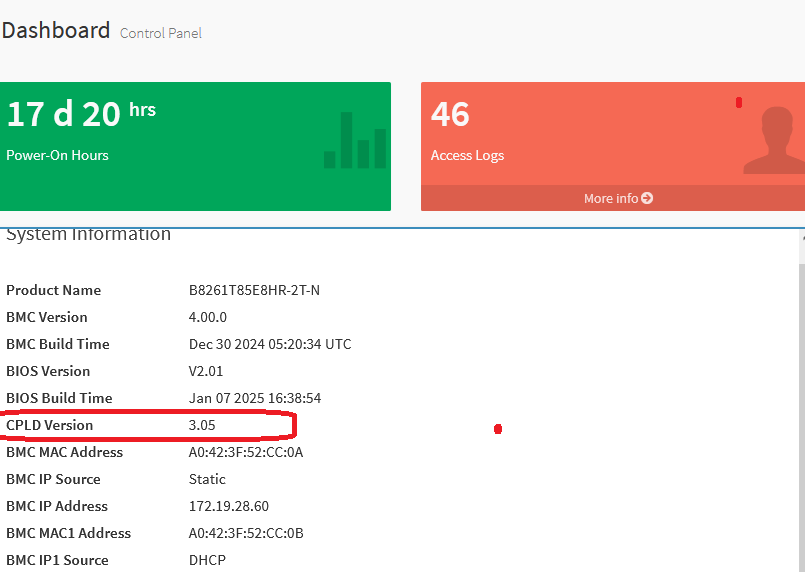This screenshot has width=805, height=572.
Task: Click the BMC Version value 4.00.0
Action: pyautogui.click(x=208, y=317)
